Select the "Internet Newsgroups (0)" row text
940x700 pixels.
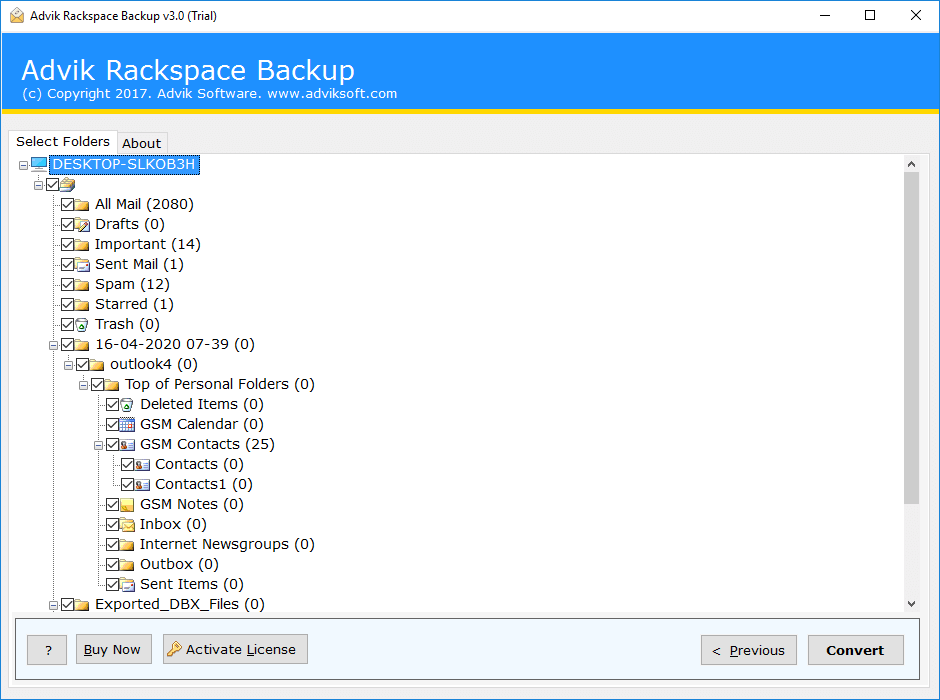click(x=227, y=544)
